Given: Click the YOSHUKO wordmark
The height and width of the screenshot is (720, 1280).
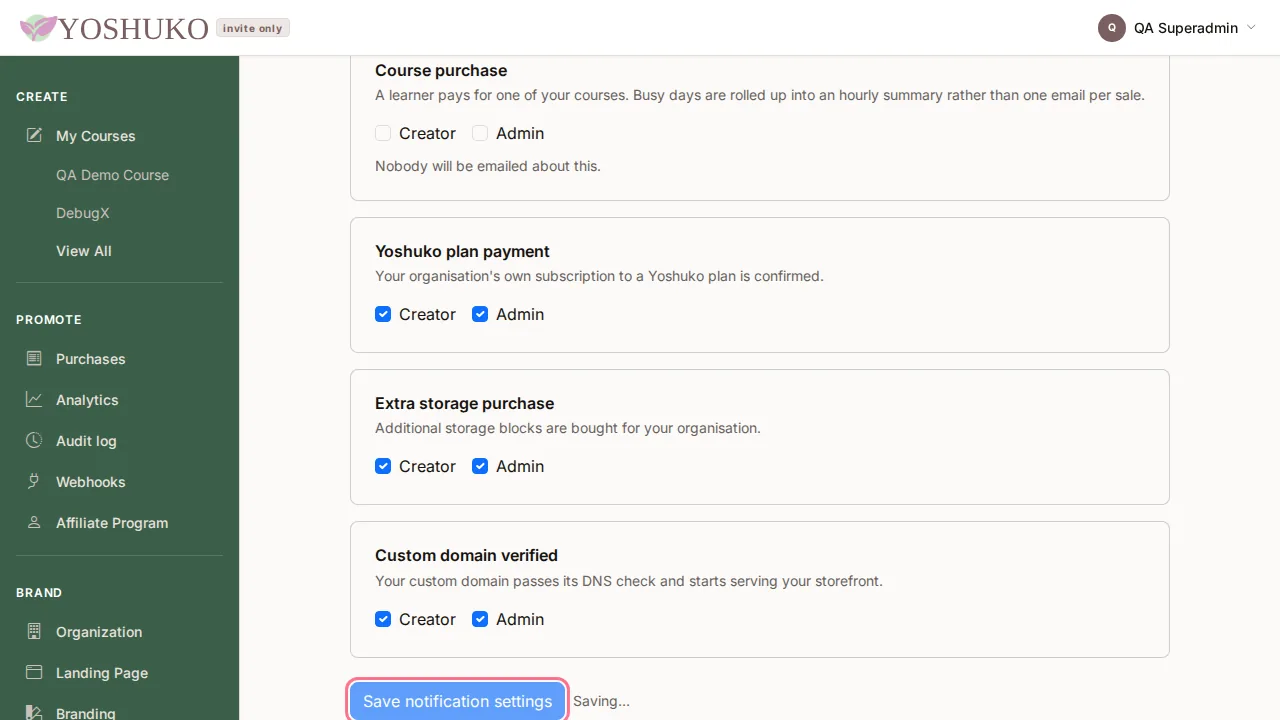Looking at the screenshot, I should coord(134,28).
